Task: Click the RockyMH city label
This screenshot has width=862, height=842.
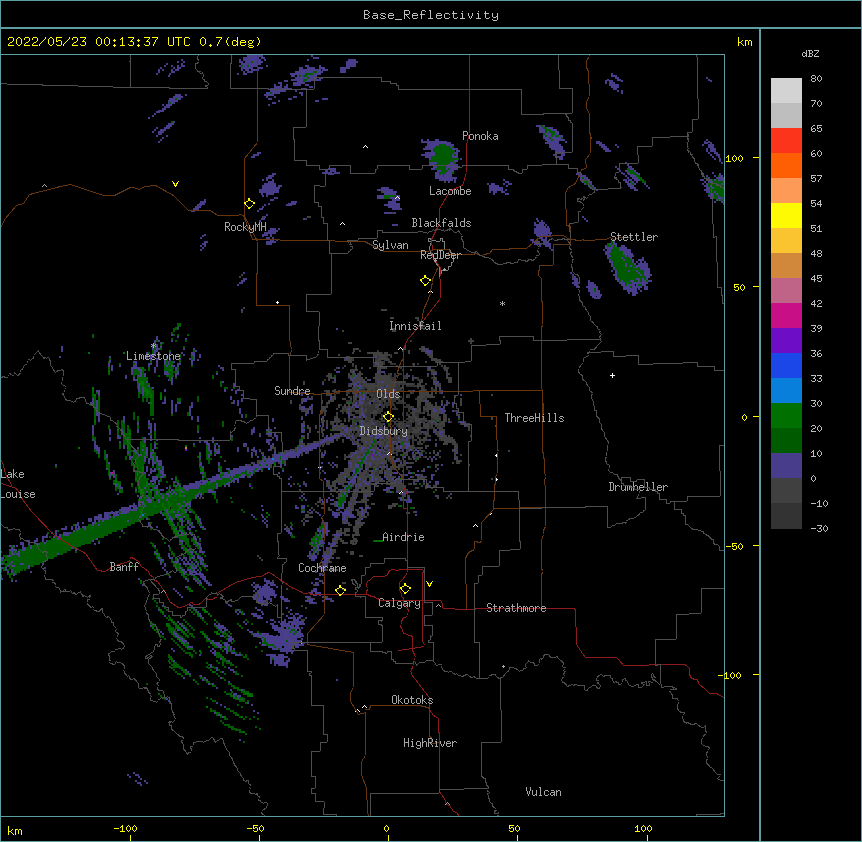Action: pos(245,227)
